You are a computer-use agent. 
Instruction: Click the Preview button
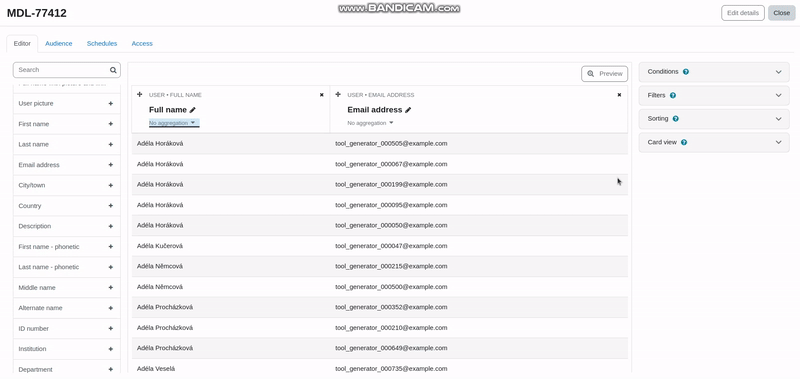(x=605, y=74)
